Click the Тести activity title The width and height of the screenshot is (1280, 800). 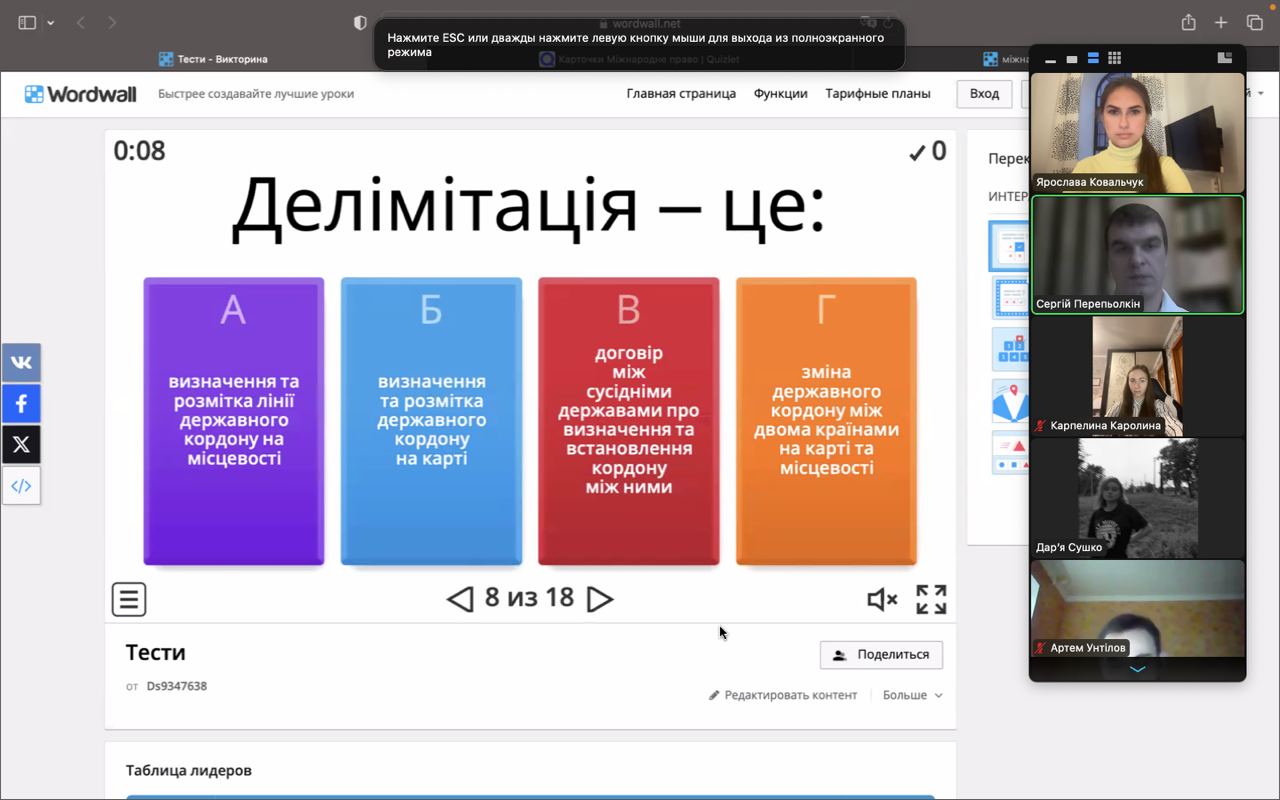coord(155,652)
